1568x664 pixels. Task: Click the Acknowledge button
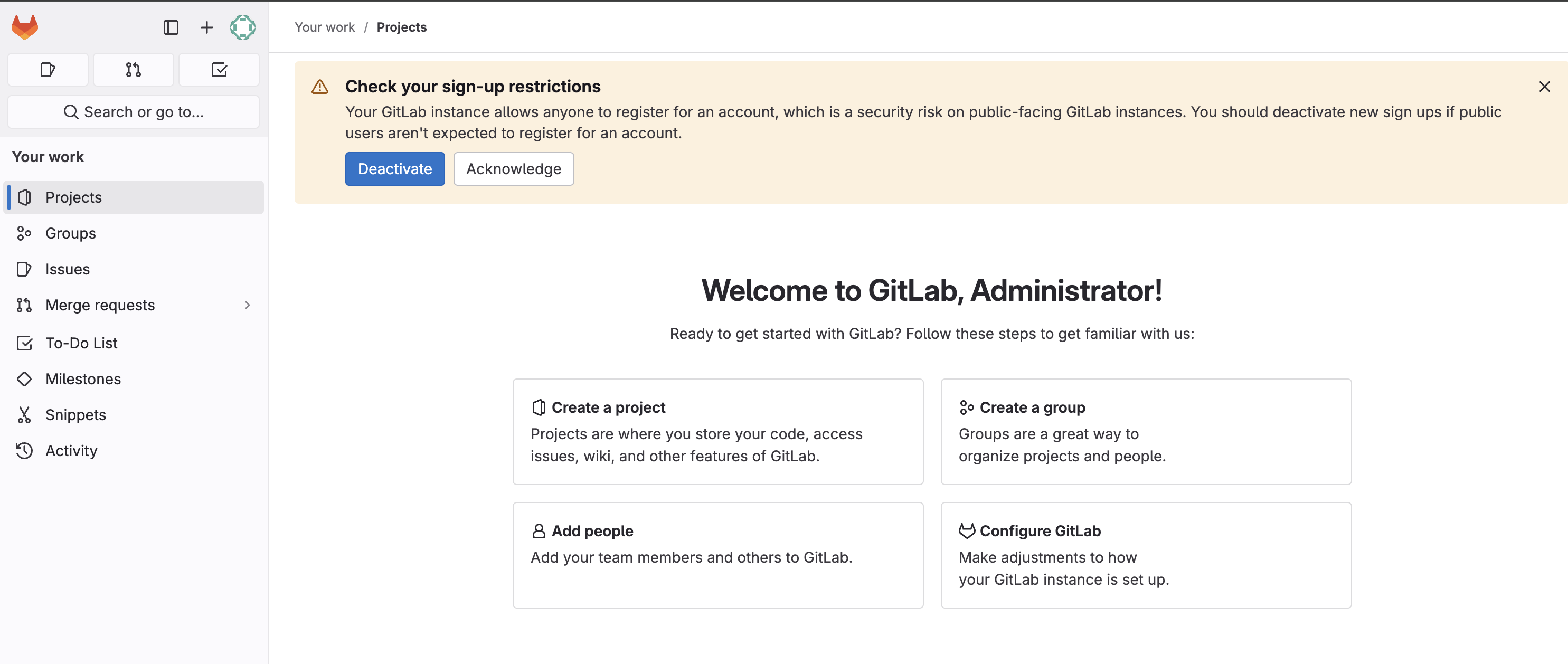coord(514,169)
